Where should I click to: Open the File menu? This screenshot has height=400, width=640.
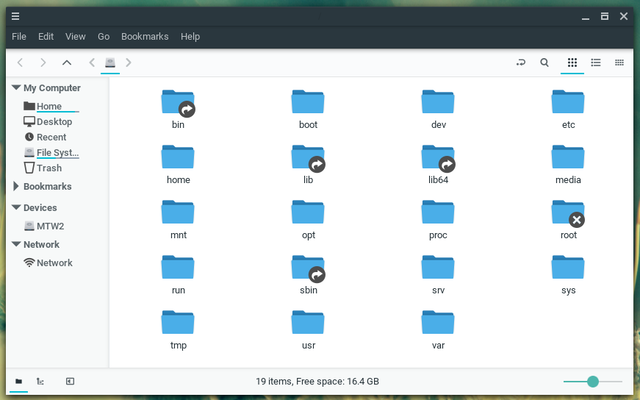19,36
